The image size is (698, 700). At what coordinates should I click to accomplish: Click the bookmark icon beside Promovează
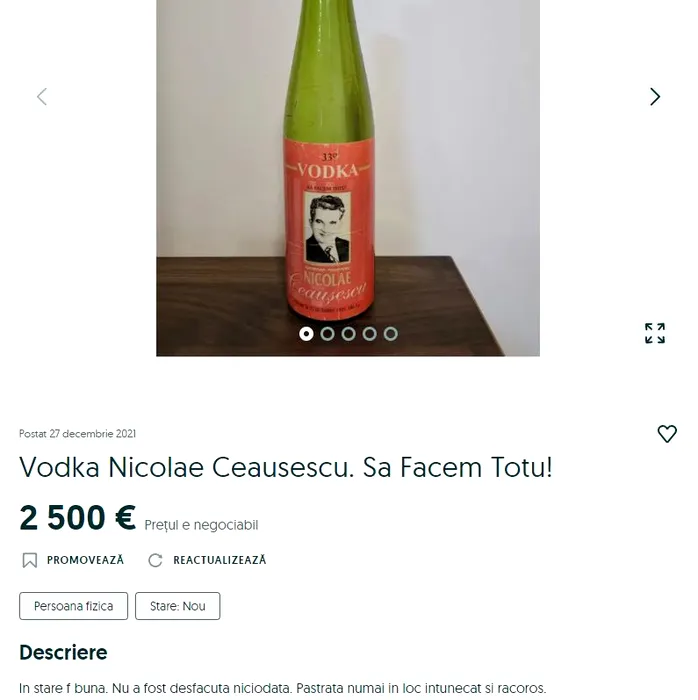pos(29,560)
